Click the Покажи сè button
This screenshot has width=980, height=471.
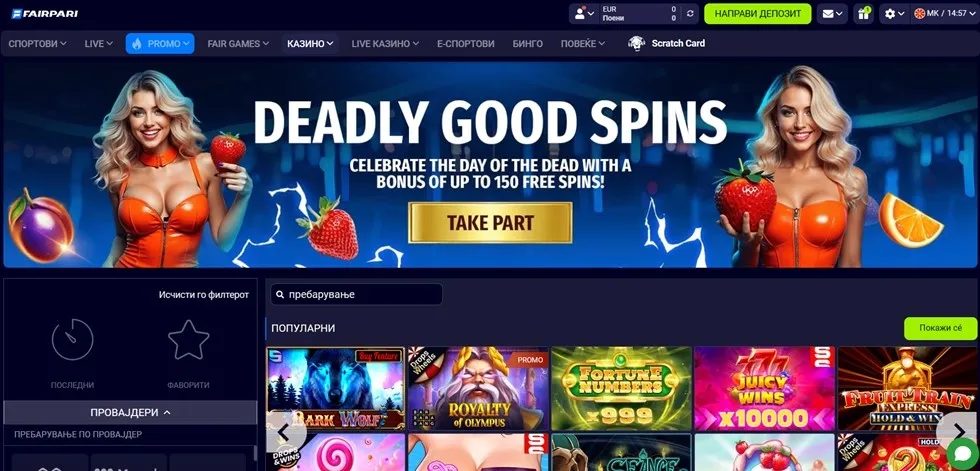[x=940, y=328]
